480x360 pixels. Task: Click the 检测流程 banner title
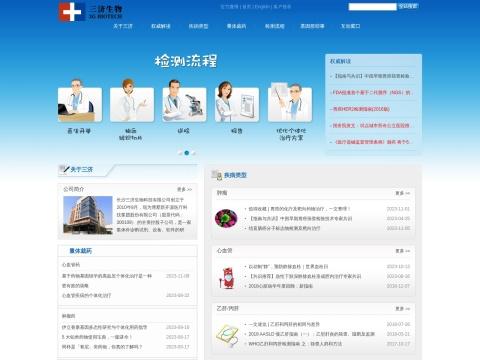coord(186,61)
